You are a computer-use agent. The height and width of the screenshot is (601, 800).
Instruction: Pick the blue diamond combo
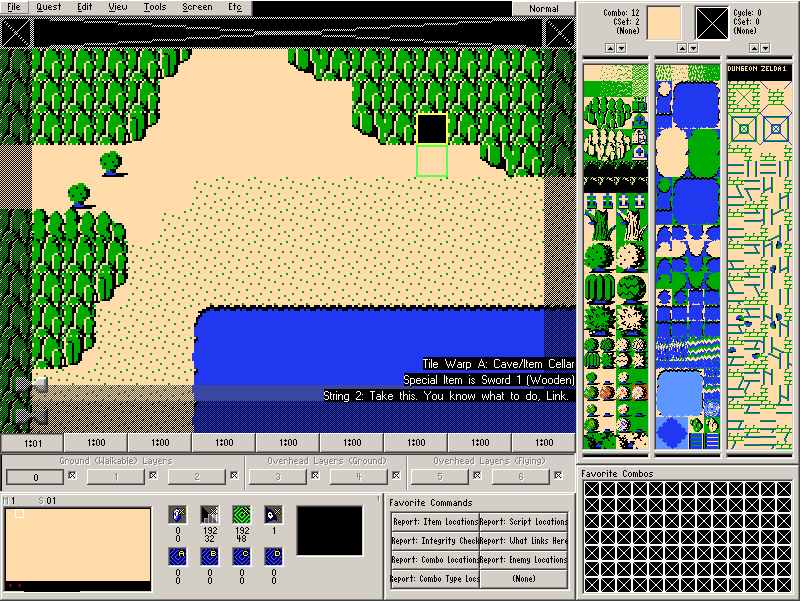click(x=672, y=433)
